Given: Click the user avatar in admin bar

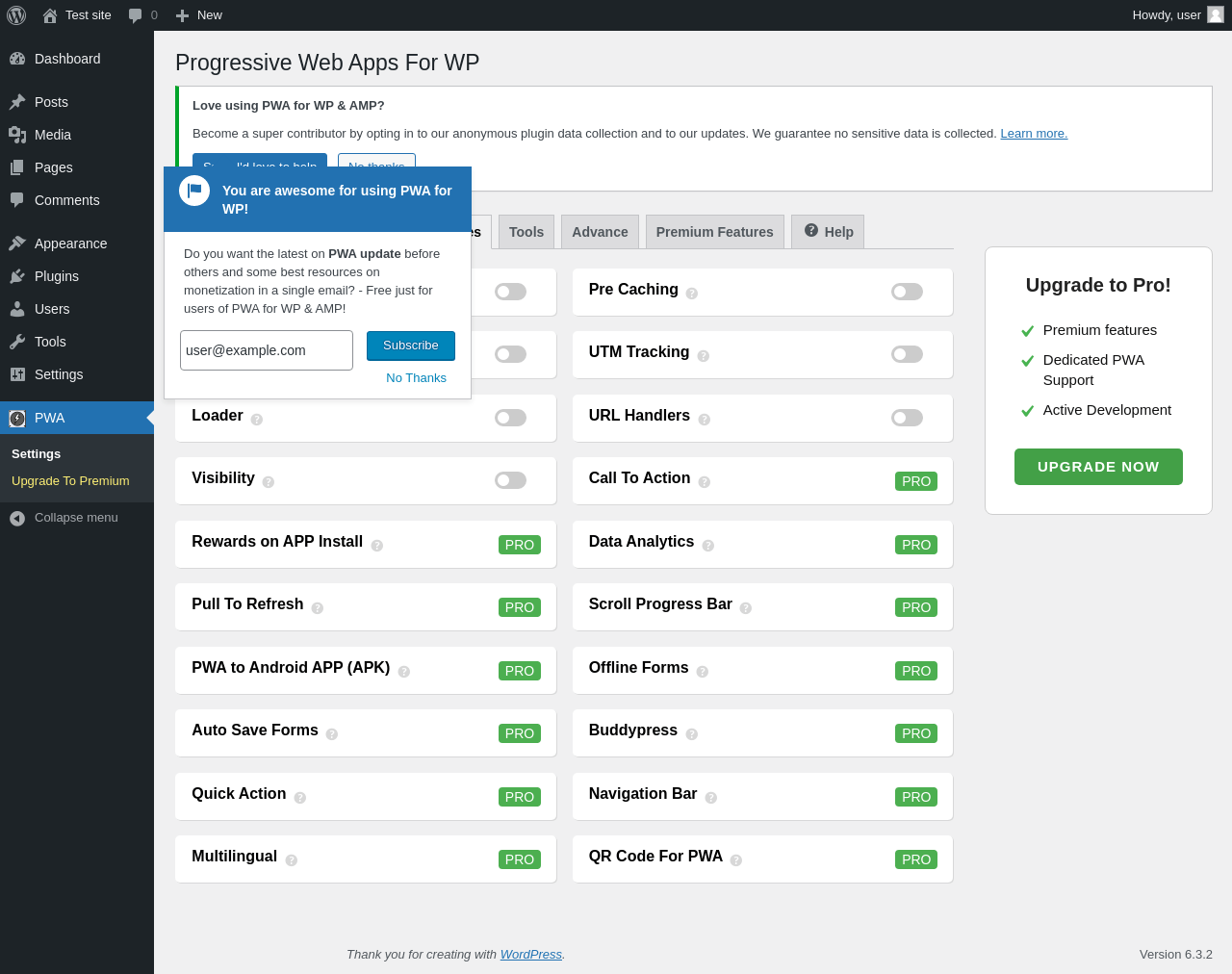Looking at the screenshot, I should point(1216,14).
